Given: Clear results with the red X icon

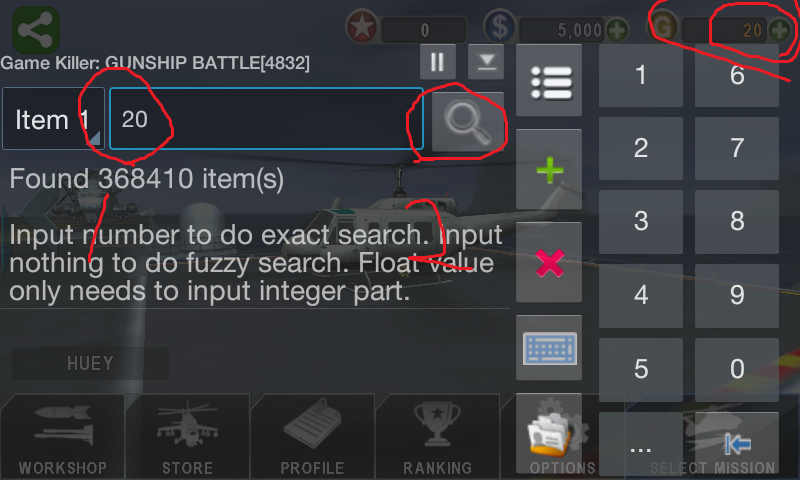Looking at the screenshot, I should [x=549, y=263].
